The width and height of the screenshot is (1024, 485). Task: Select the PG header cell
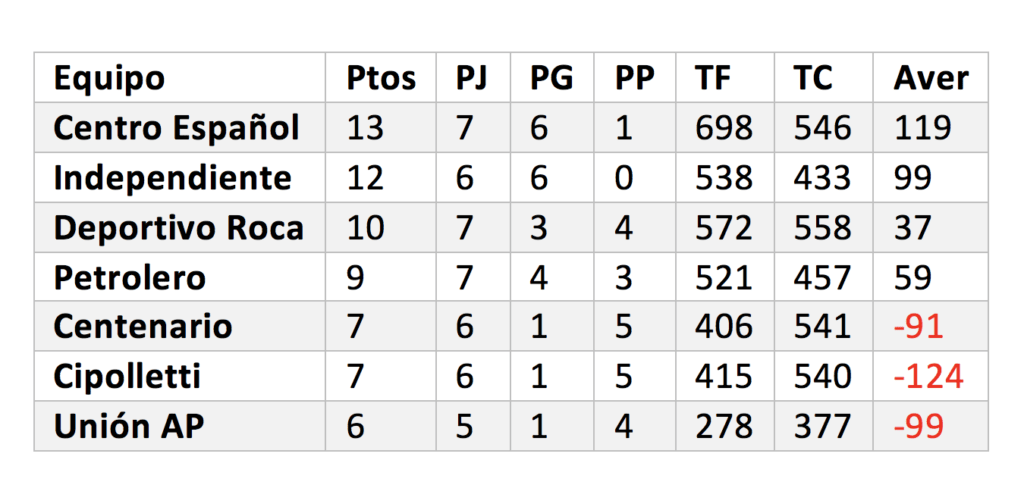[x=551, y=78]
